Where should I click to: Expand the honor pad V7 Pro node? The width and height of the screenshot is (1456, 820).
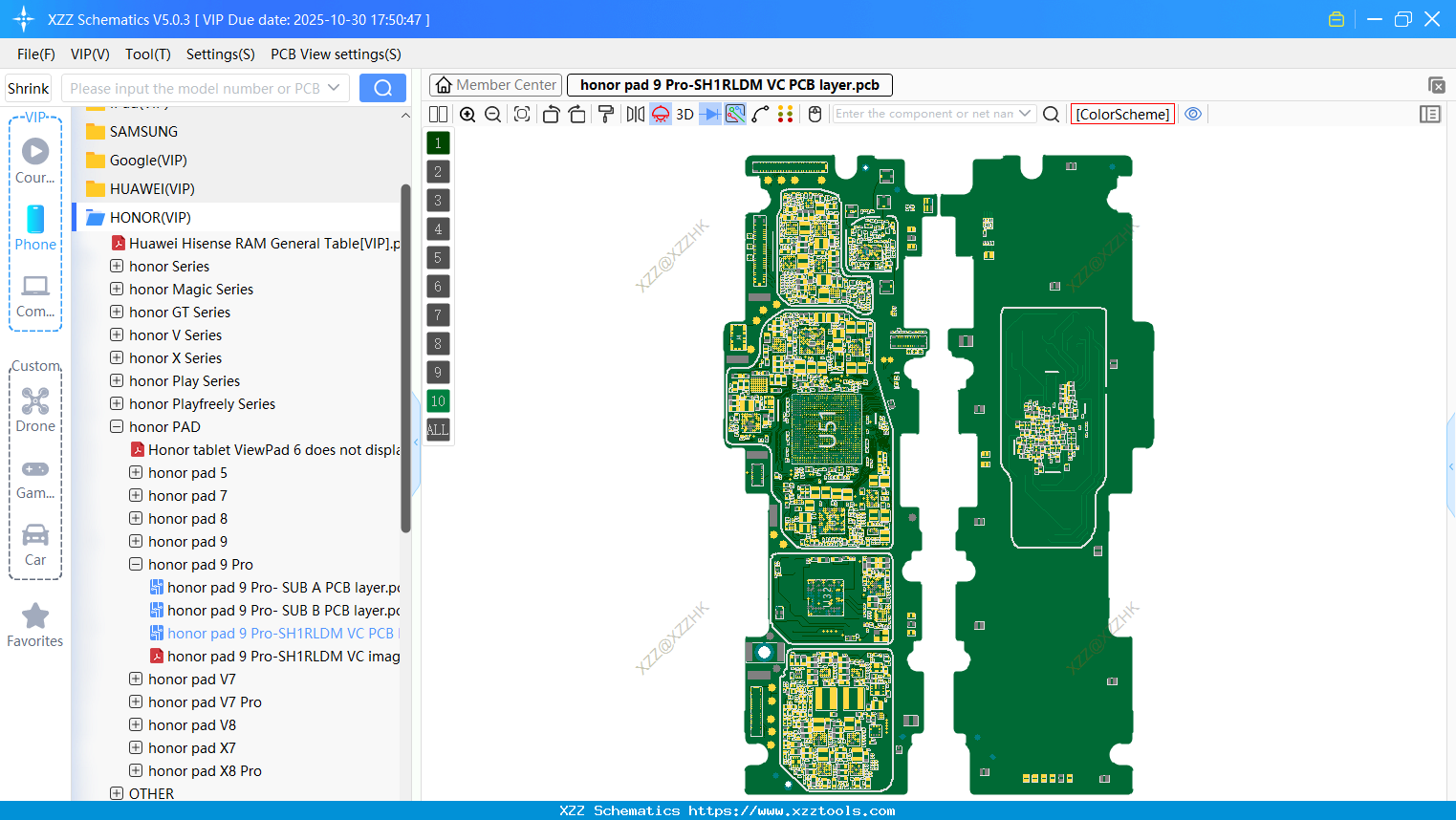point(136,701)
